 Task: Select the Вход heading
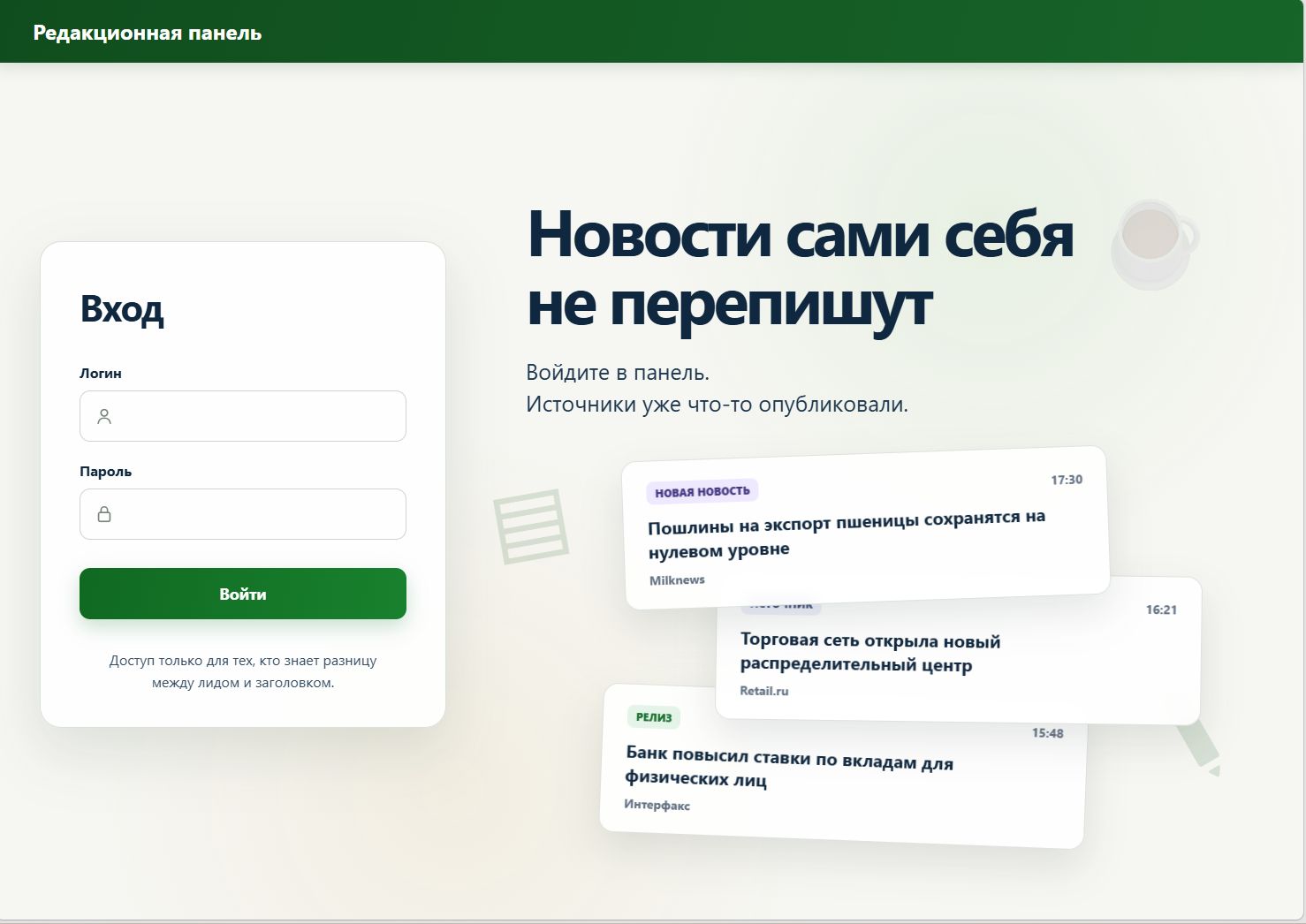[x=122, y=309]
